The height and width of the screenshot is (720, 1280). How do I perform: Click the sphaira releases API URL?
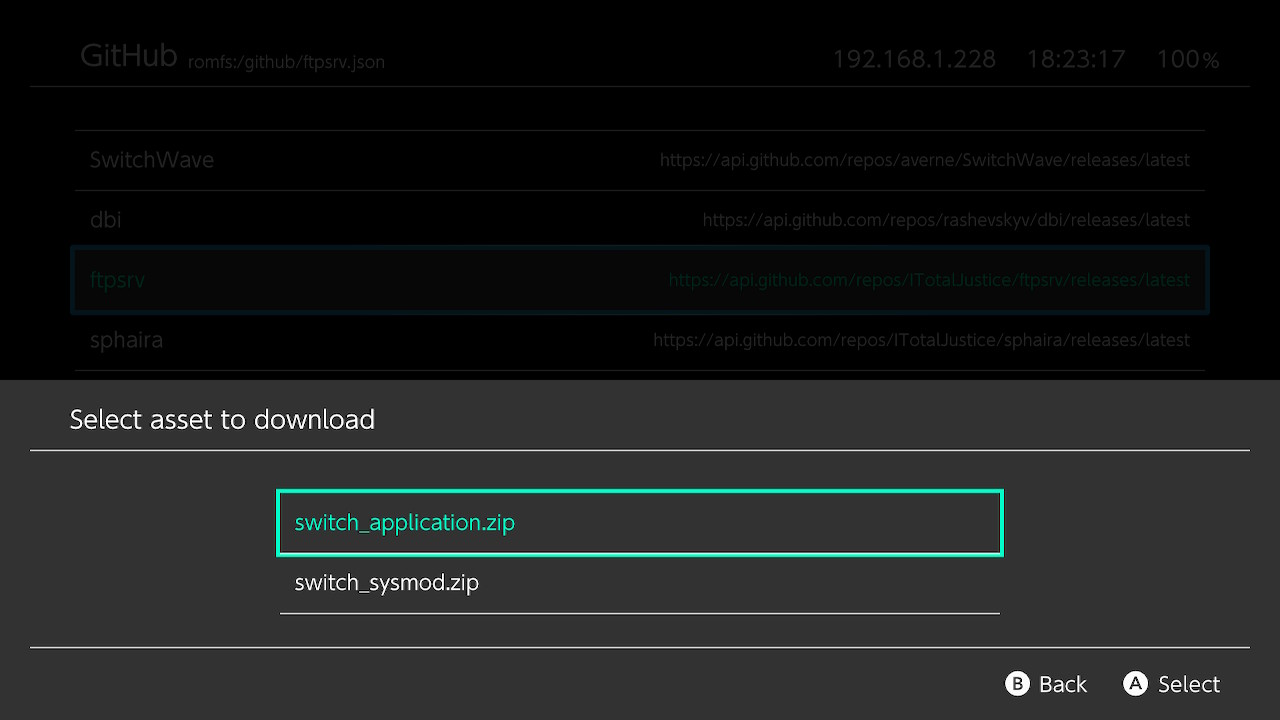point(921,340)
